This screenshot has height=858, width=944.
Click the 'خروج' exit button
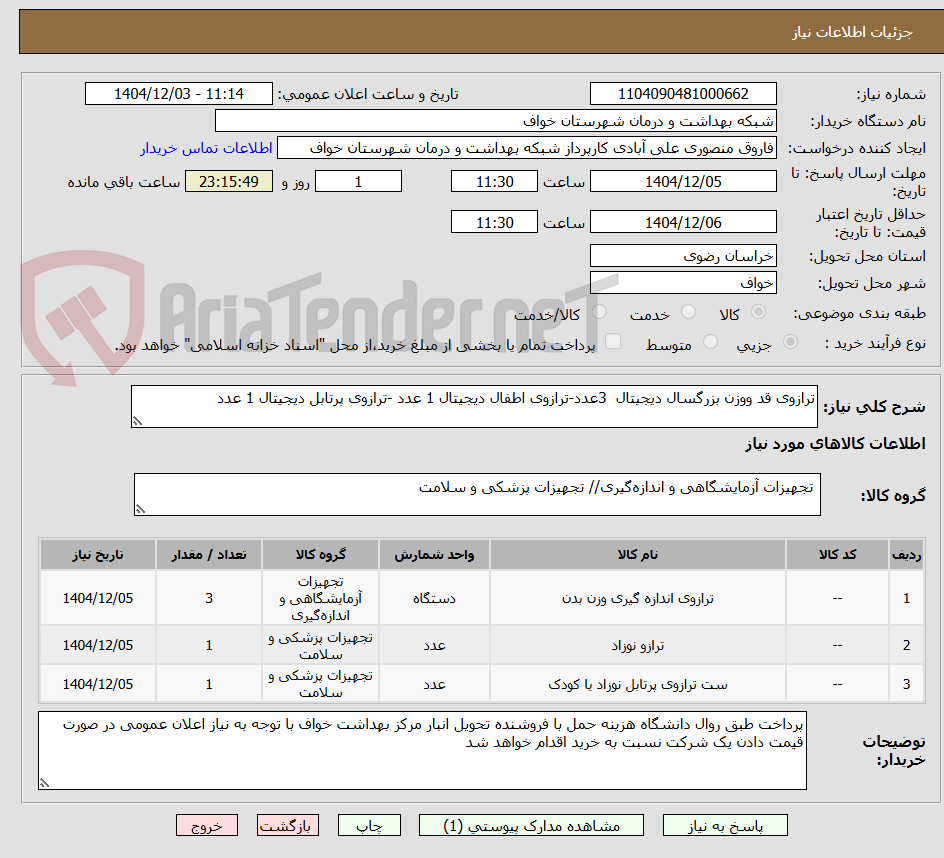click(206, 825)
